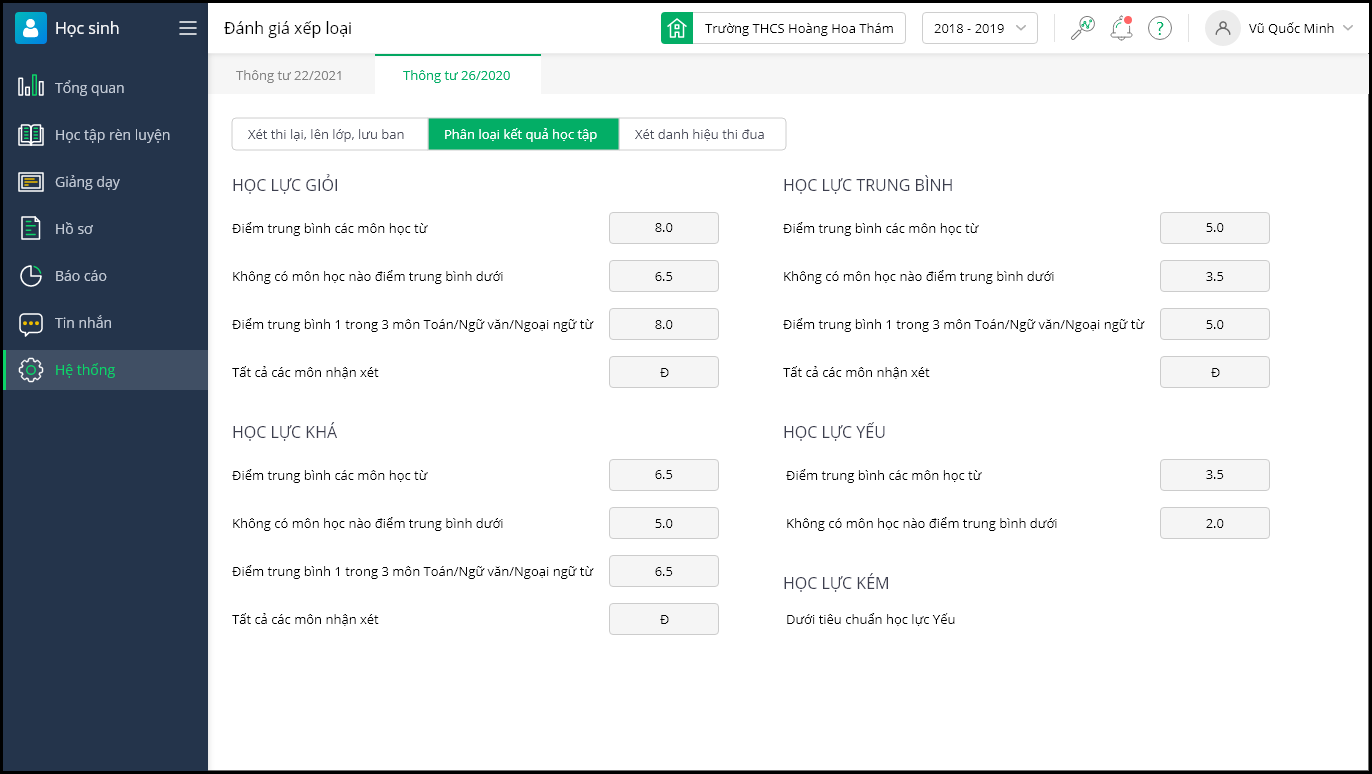Expand the Vũ Quốc Minh user menu
This screenshot has width=1372, height=774.
pos(1281,28)
